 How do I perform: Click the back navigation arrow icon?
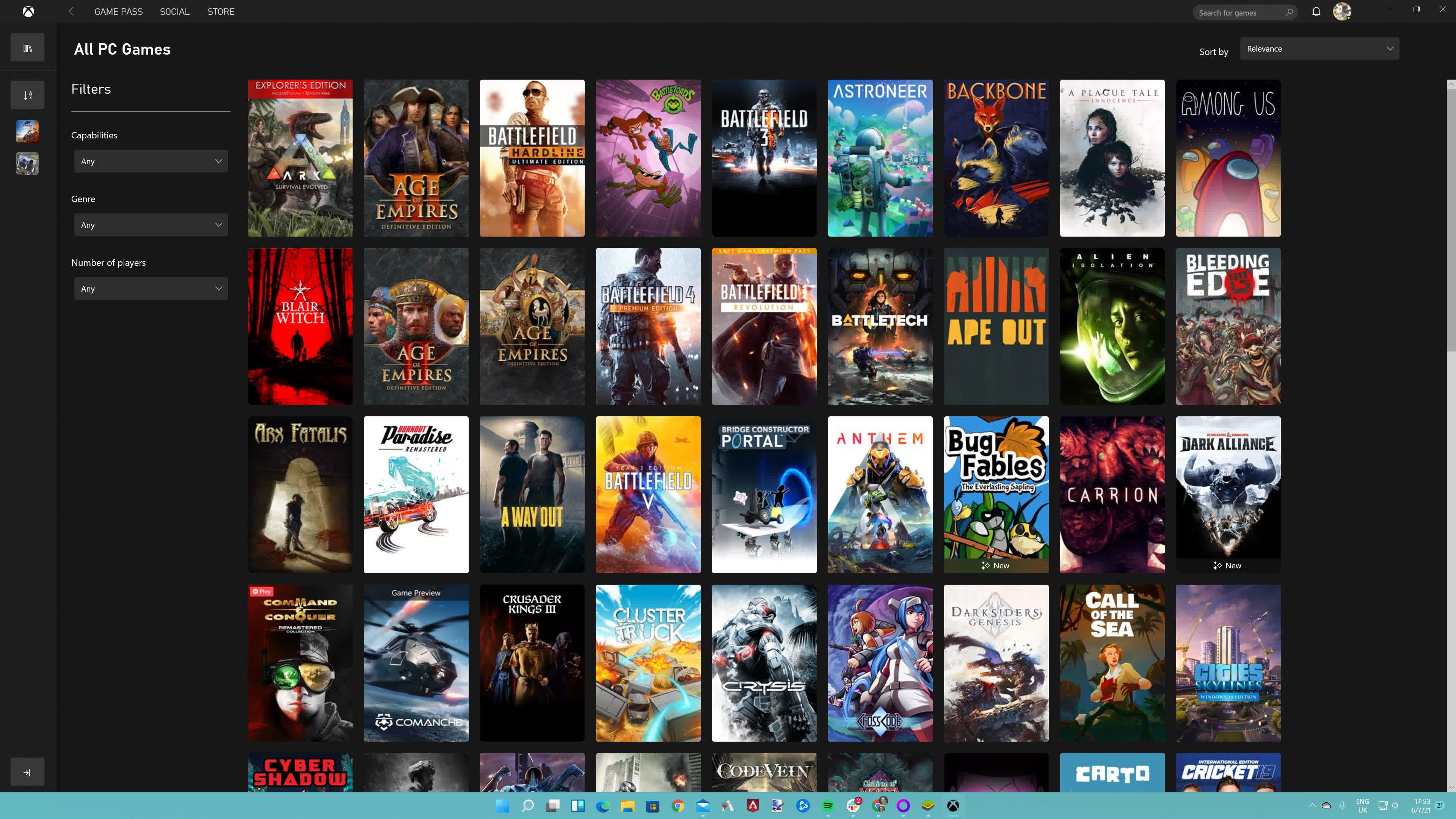tap(71, 11)
